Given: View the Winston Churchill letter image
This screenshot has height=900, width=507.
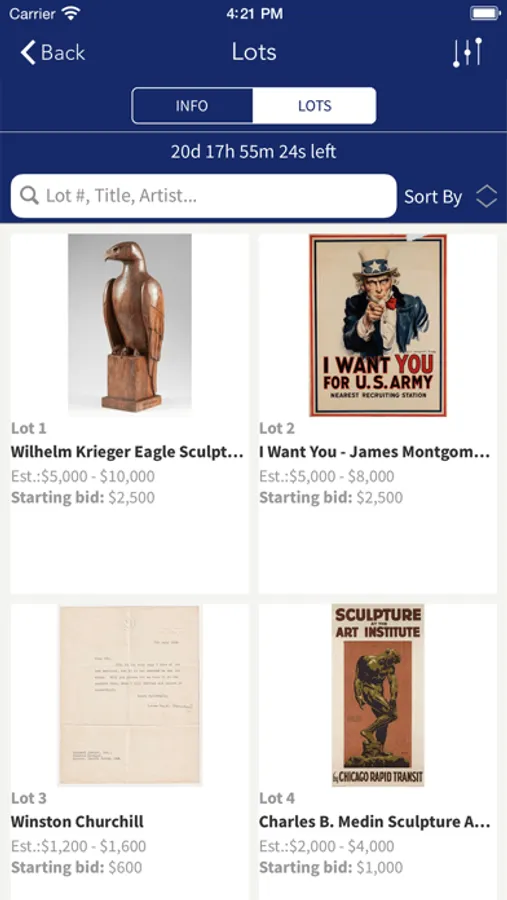Looking at the screenshot, I should 130,695.
